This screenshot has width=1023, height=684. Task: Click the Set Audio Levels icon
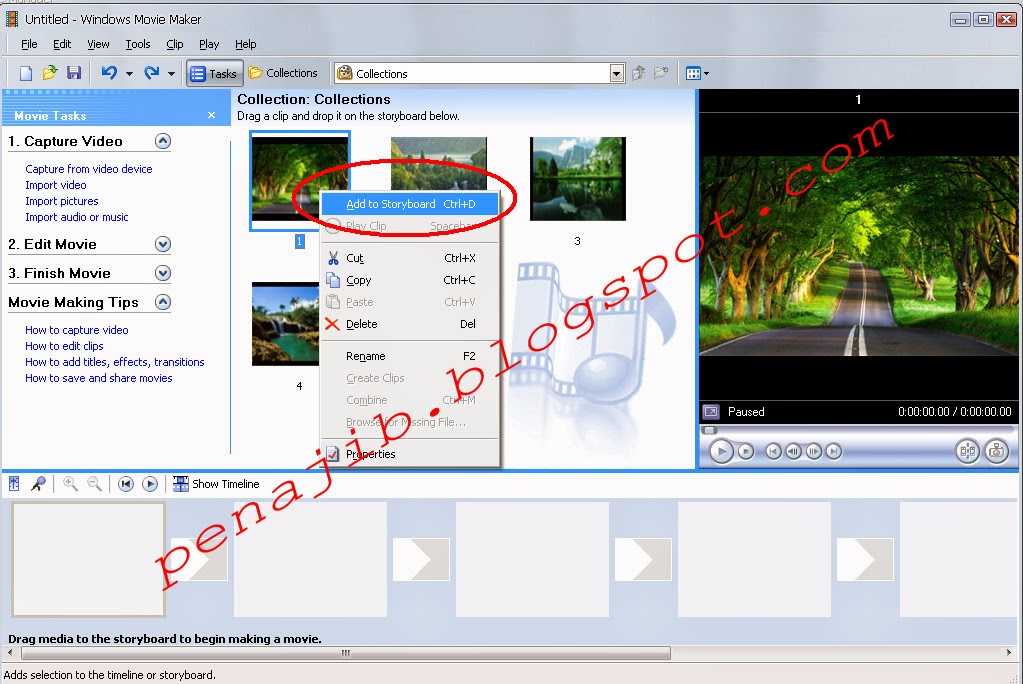[x=14, y=483]
